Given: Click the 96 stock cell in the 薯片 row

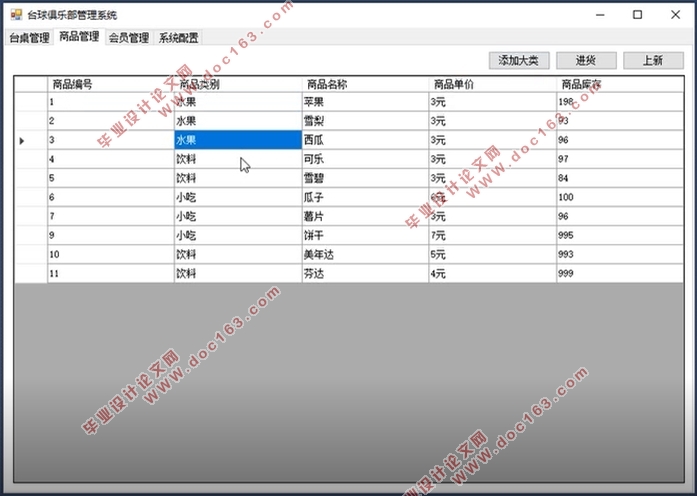Looking at the screenshot, I should coord(620,216).
